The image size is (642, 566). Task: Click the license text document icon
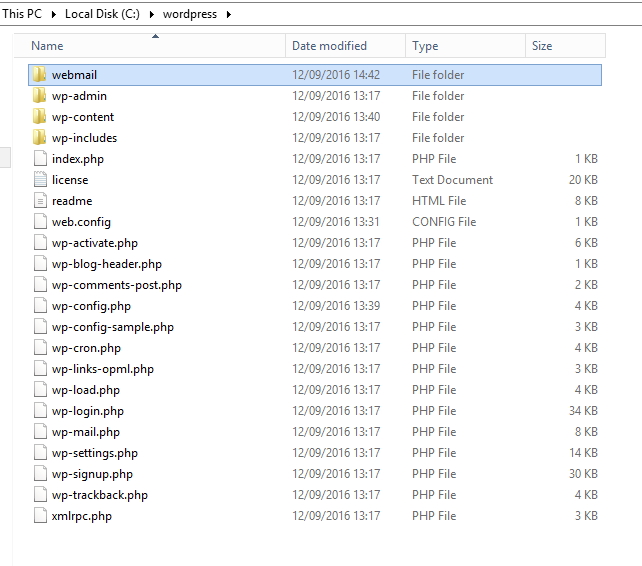tap(40, 180)
